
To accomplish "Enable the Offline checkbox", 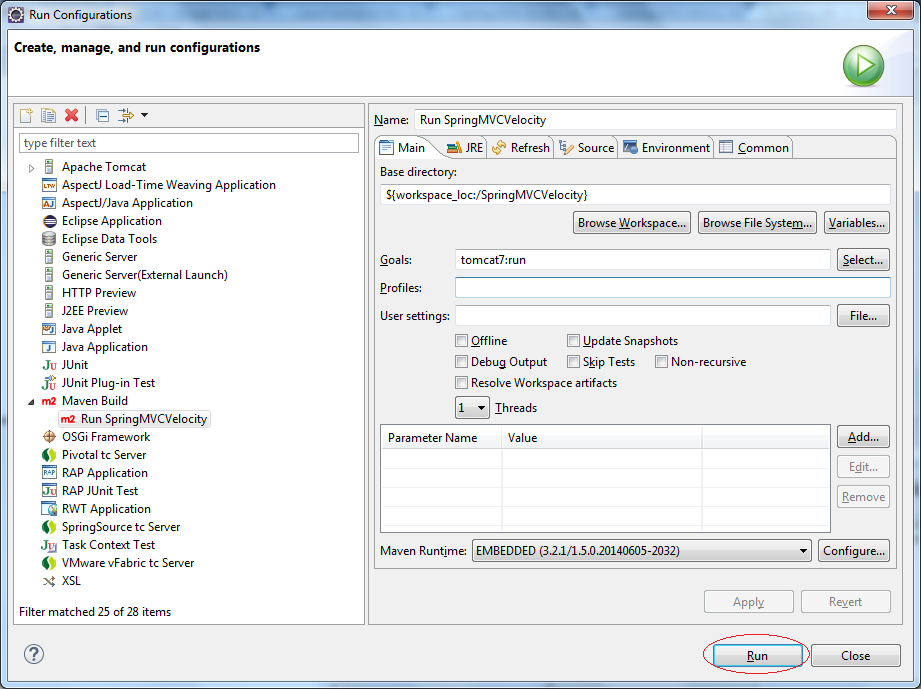I will 462,341.
